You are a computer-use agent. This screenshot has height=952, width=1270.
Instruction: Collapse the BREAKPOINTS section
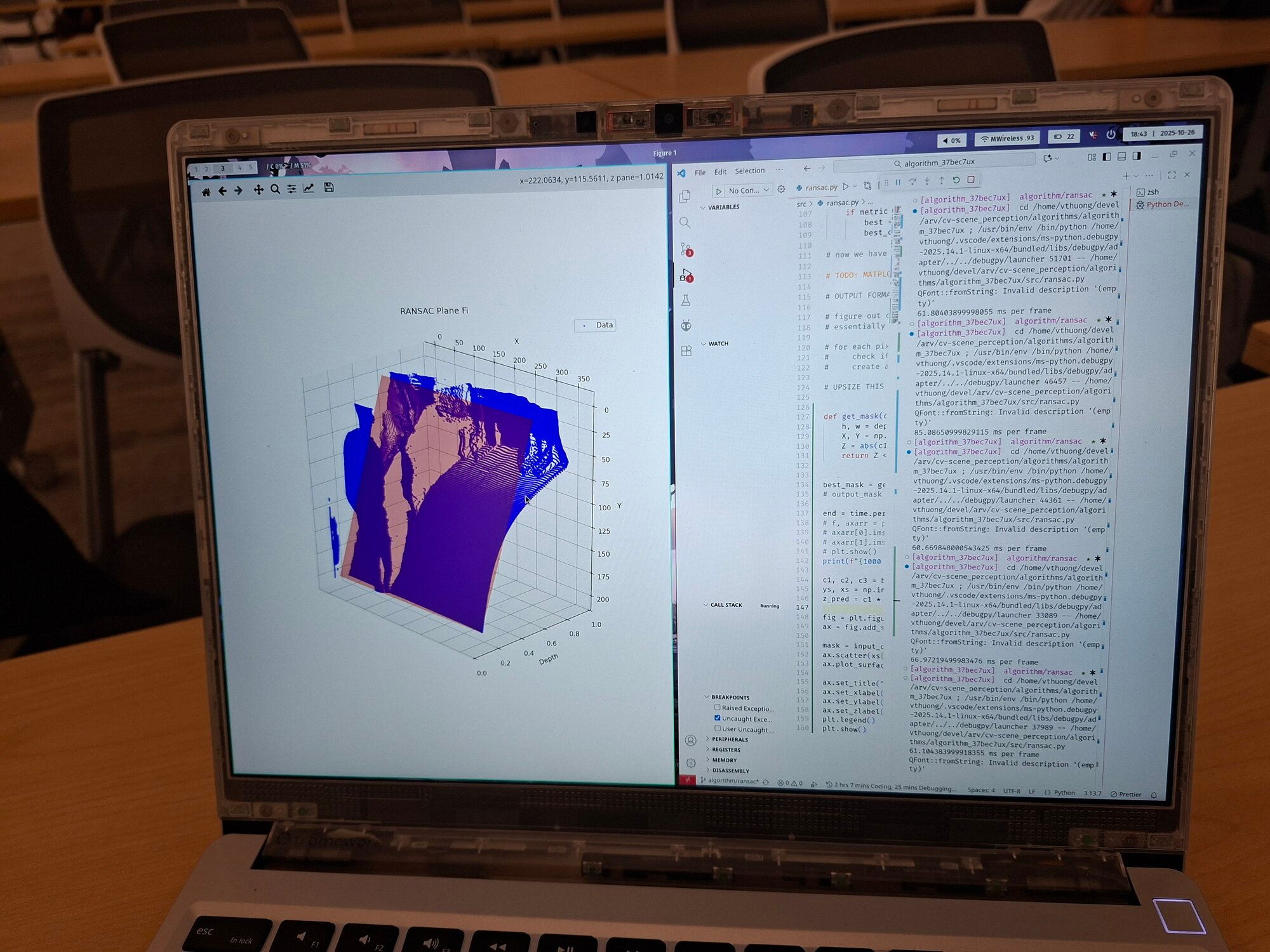coord(727,697)
